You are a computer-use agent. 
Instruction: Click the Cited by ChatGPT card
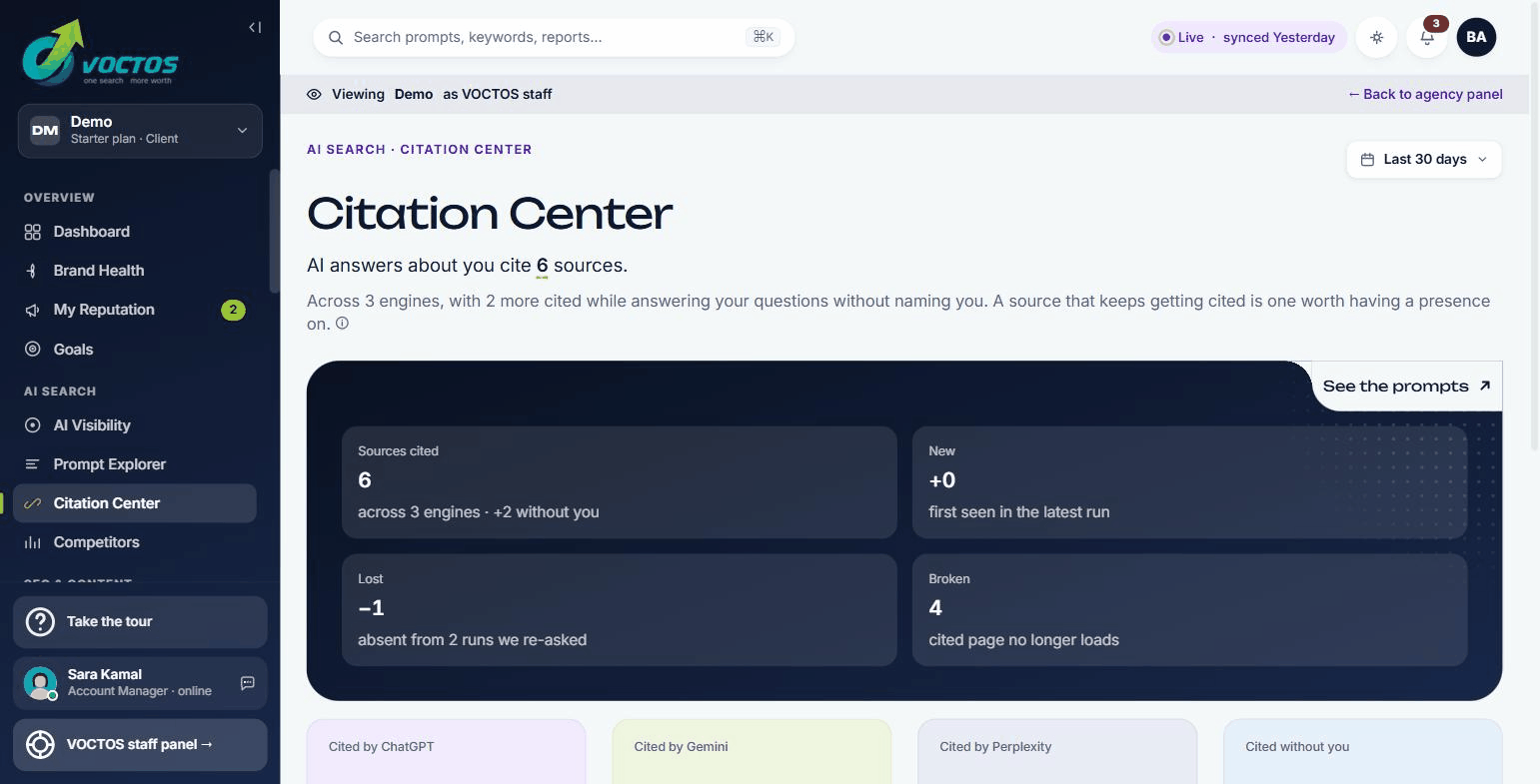[447, 751]
